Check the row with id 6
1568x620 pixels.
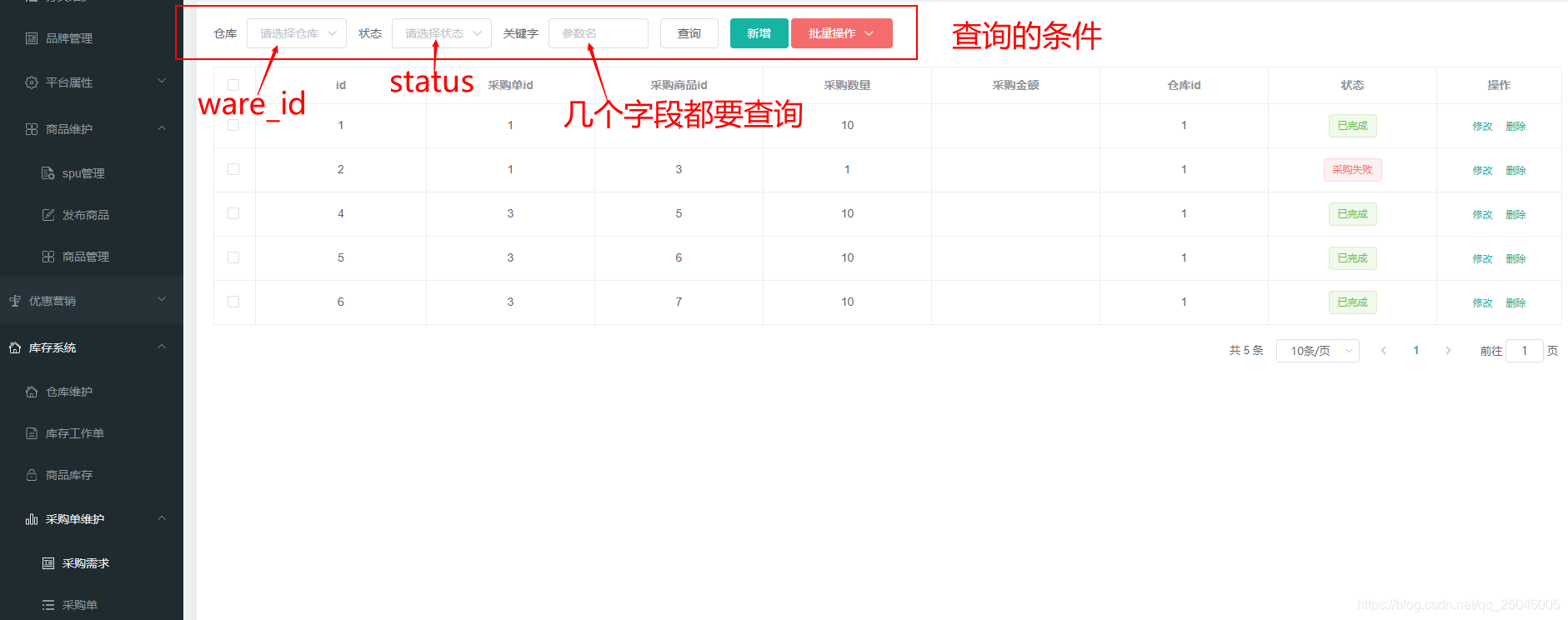(233, 302)
